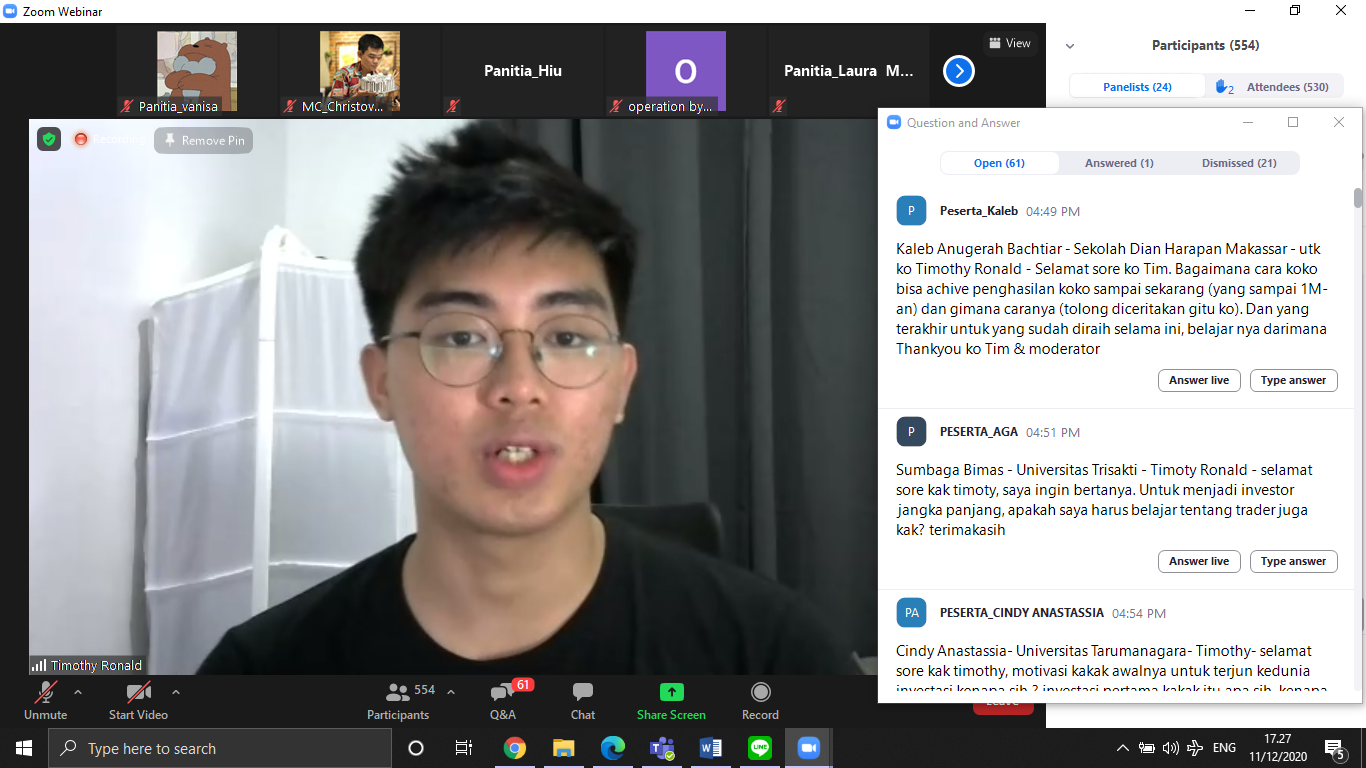Select the MC_Christov video thumbnail
The height and width of the screenshot is (768, 1366).
click(360, 71)
